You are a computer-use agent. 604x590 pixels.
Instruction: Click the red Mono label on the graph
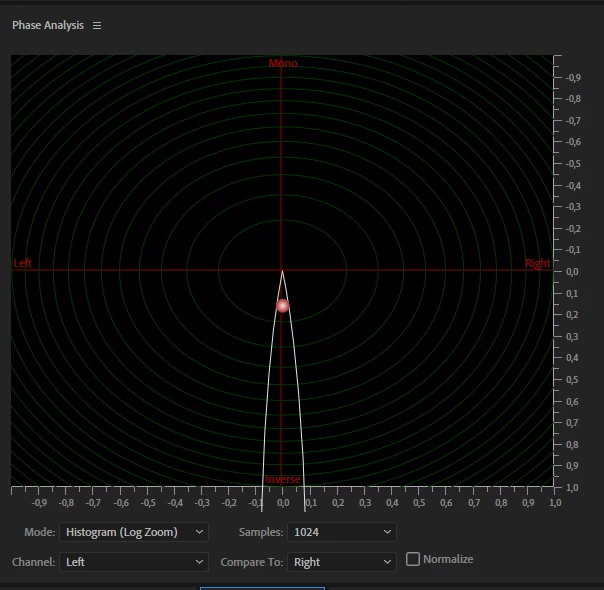coord(283,63)
